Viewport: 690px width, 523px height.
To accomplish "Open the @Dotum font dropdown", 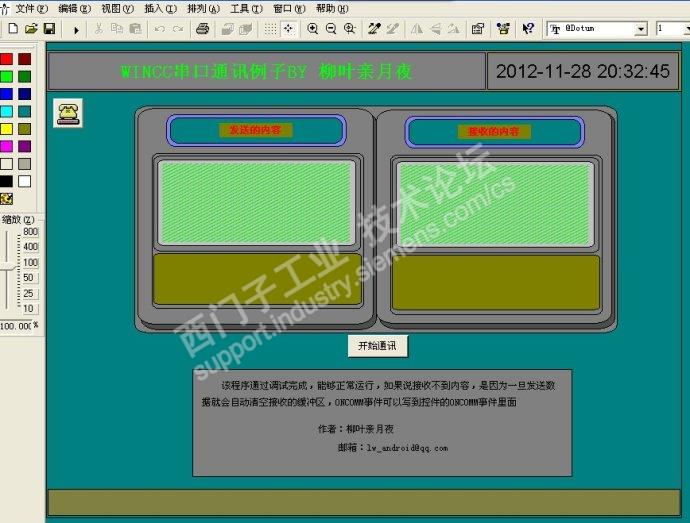I will pyautogui.click(x=641, y=29).
